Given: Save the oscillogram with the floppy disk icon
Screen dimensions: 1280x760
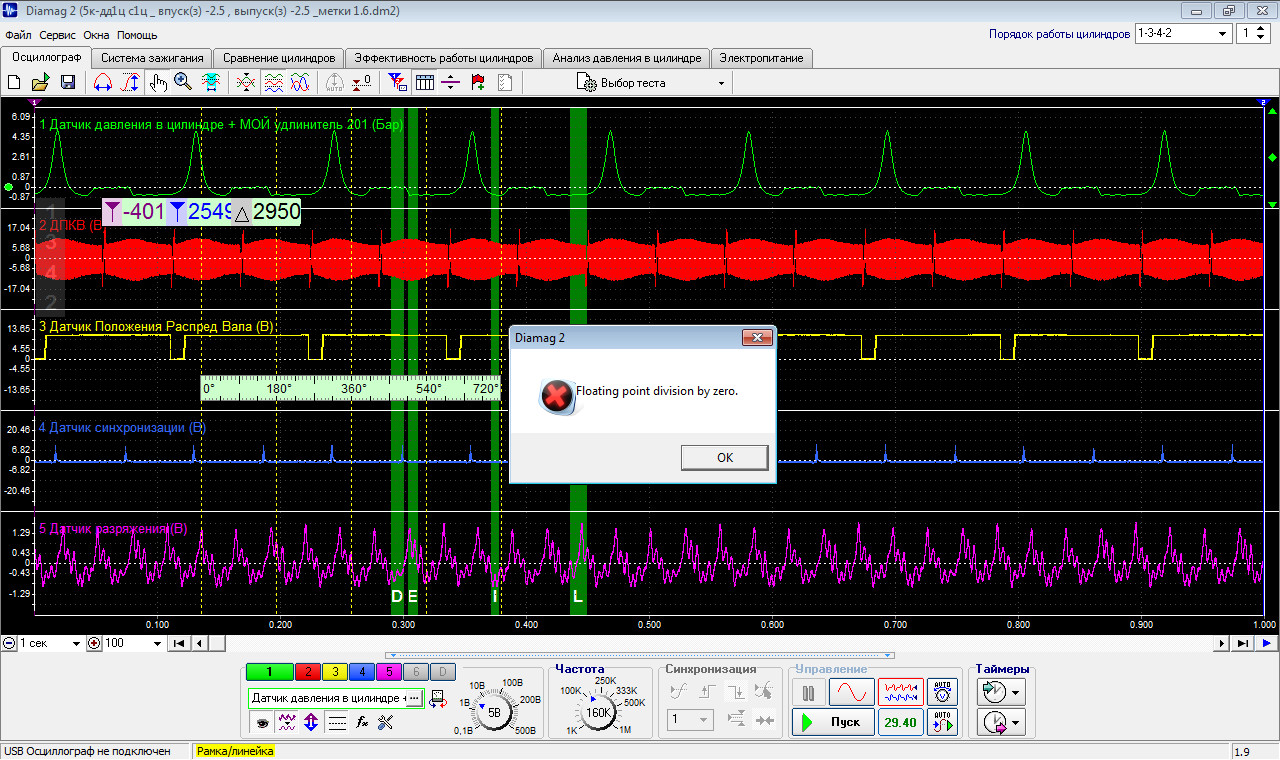Looking at the screenshot, I should coord(68,83).
